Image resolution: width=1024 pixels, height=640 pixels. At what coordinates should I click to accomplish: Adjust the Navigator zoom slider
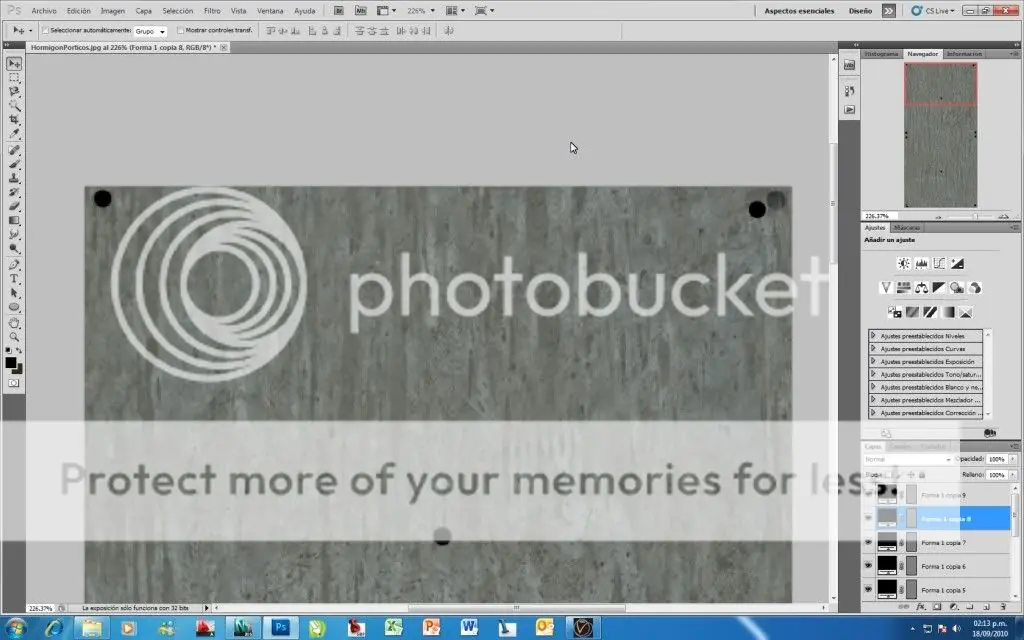[974, 216]
